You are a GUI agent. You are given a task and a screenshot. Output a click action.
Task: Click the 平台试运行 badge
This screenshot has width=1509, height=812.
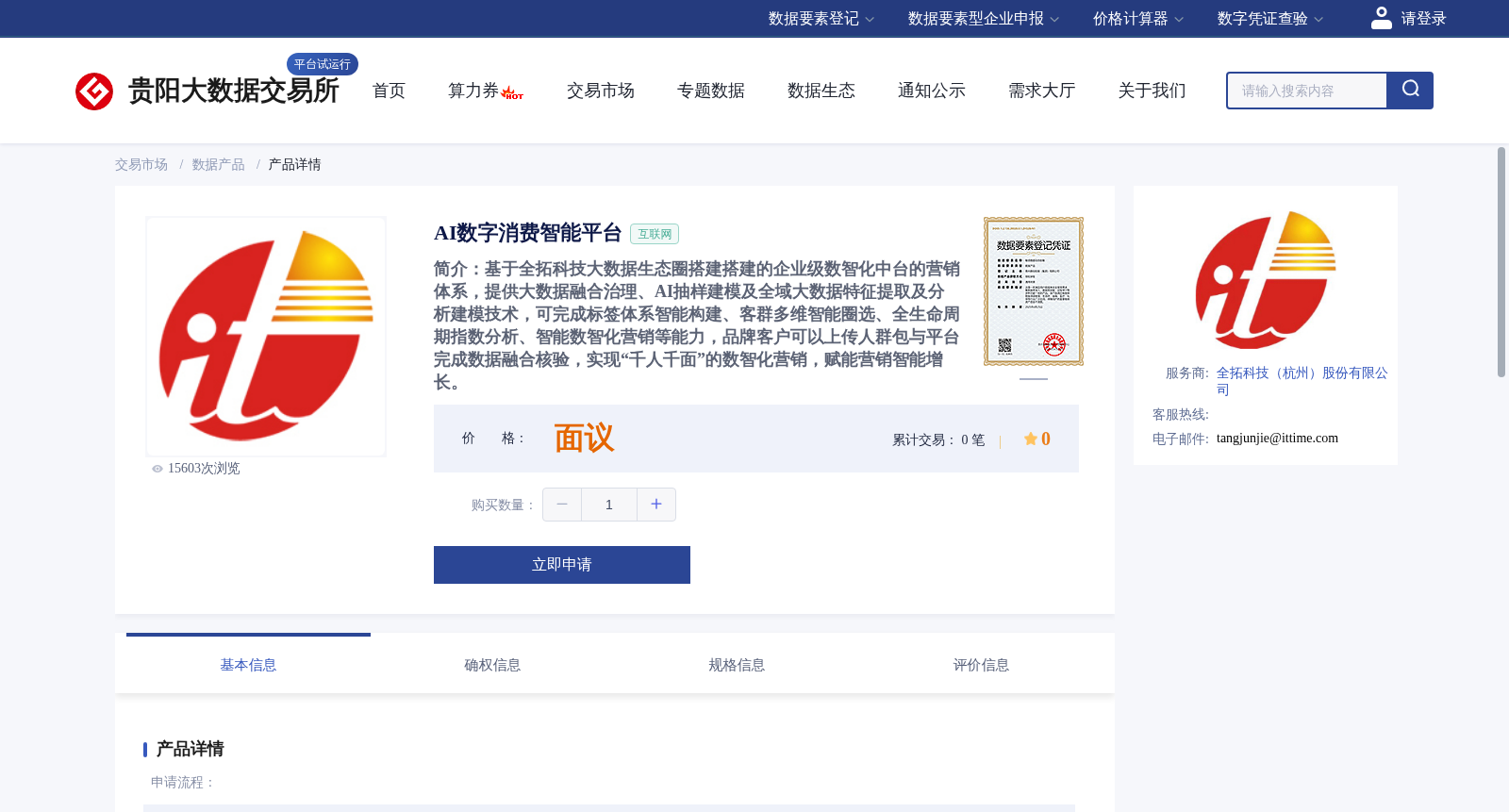(x=323, y=64)
